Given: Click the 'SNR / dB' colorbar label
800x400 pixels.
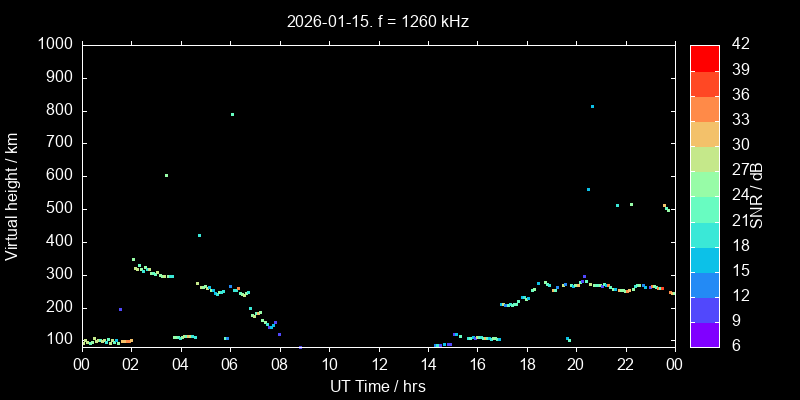Looking at the screenshot, I should tap(757, 196).
